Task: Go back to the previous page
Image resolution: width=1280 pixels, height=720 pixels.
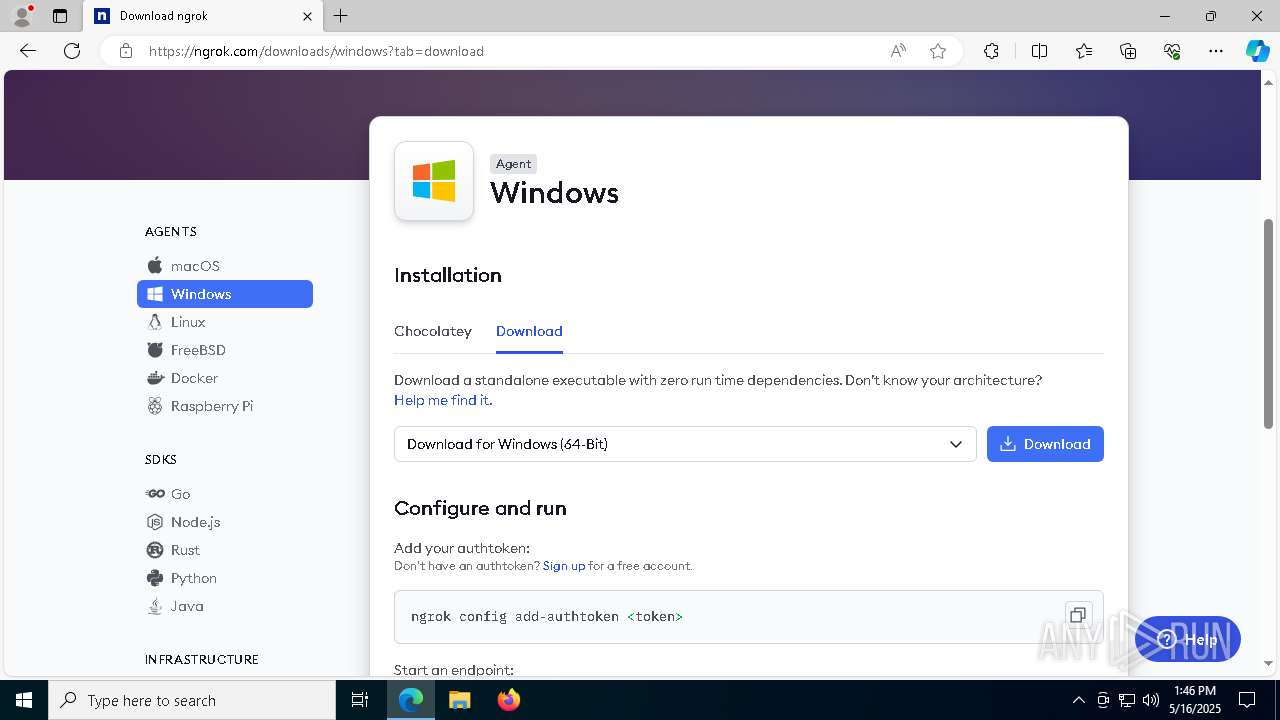Action: pos(28,51)
